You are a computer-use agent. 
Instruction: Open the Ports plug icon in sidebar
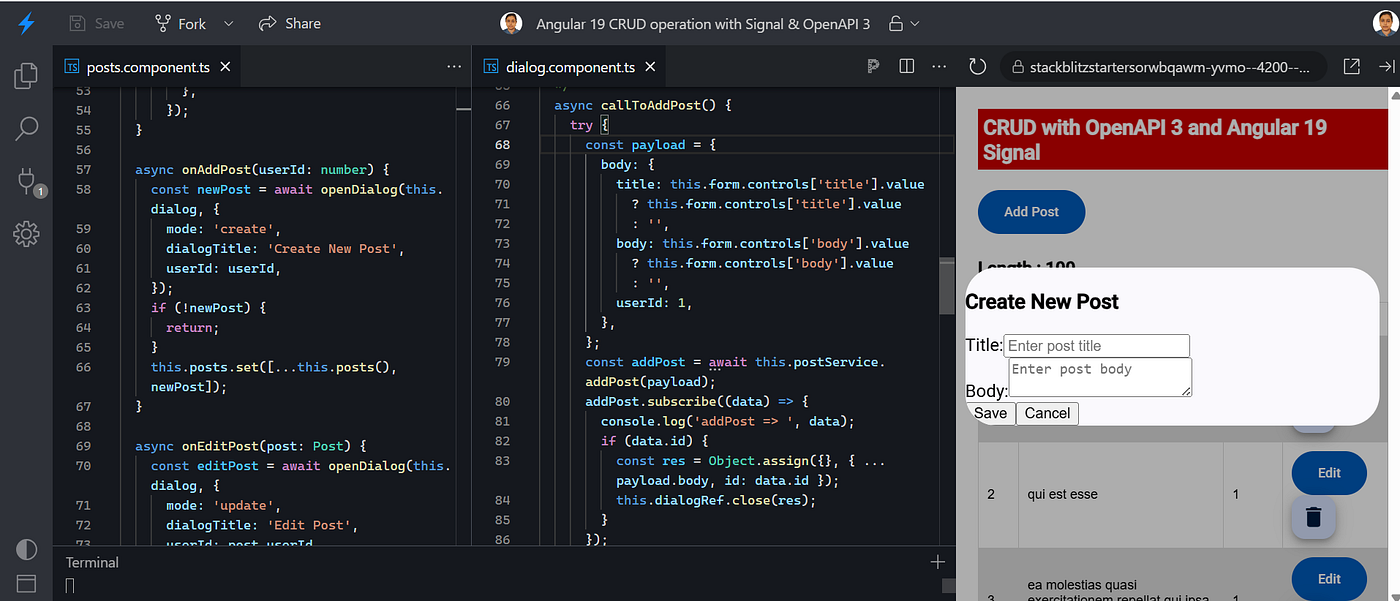click(x=26, y=181)
